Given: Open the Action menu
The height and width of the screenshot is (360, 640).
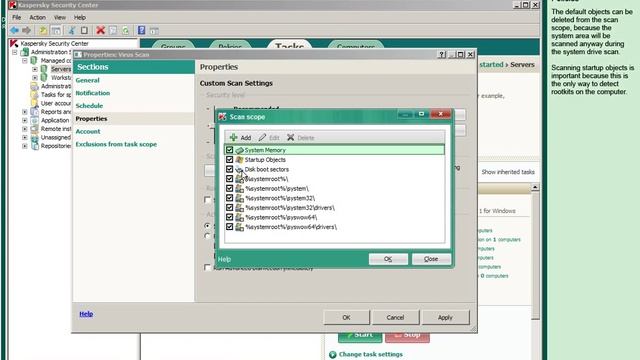Looking at the screenshot, I should click(38, 18).
